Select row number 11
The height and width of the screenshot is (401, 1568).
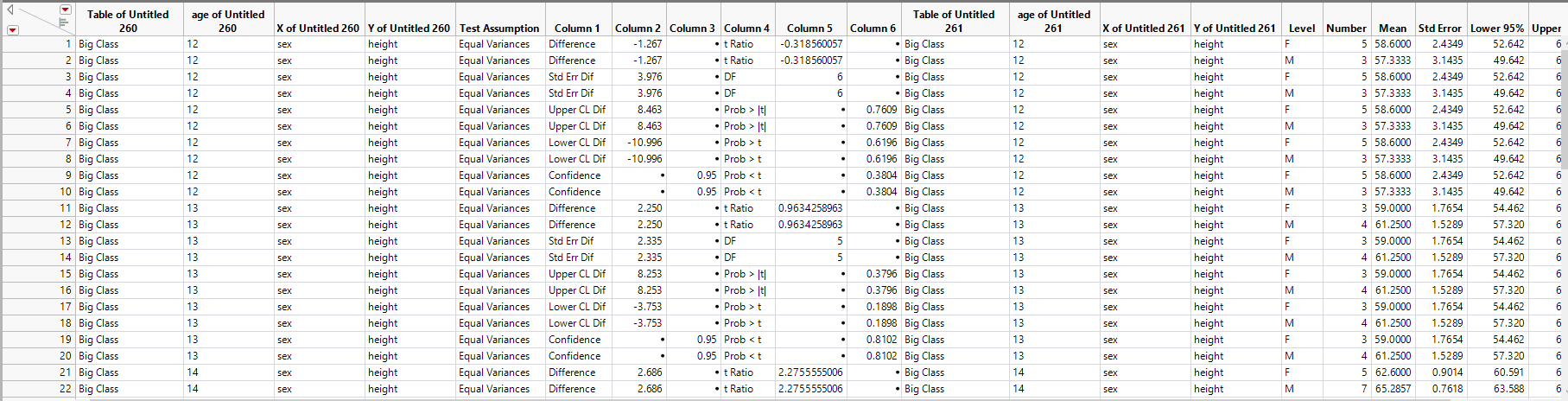[38, 208]
